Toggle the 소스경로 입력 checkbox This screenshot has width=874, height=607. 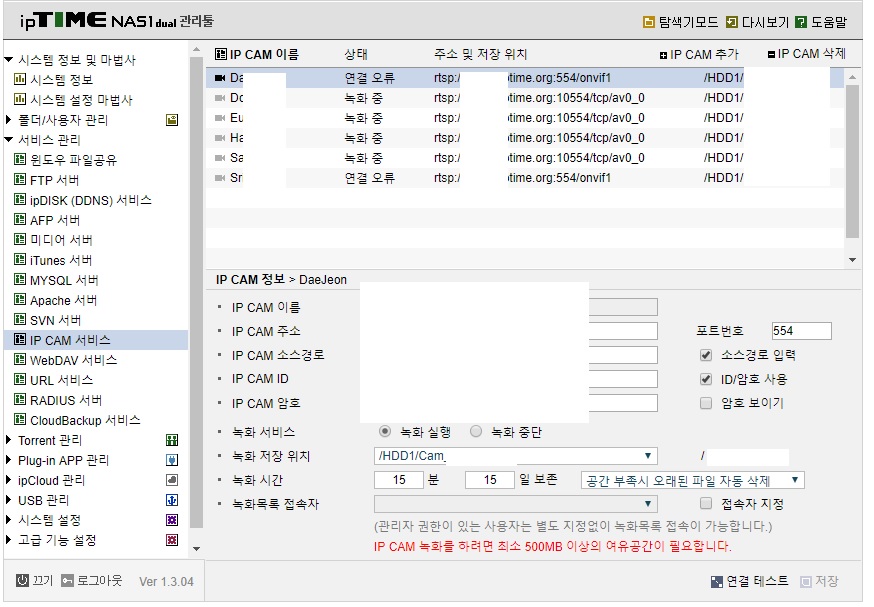click(x=706, y=355)
